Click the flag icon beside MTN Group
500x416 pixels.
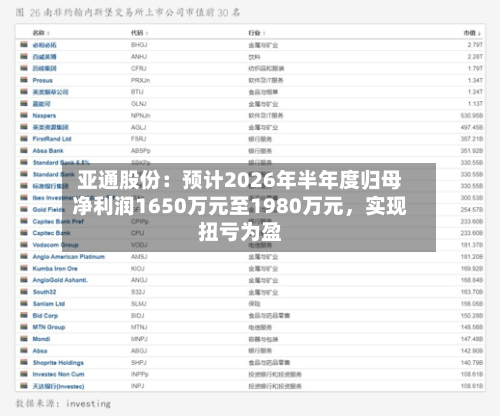click(x=24, y=327)
